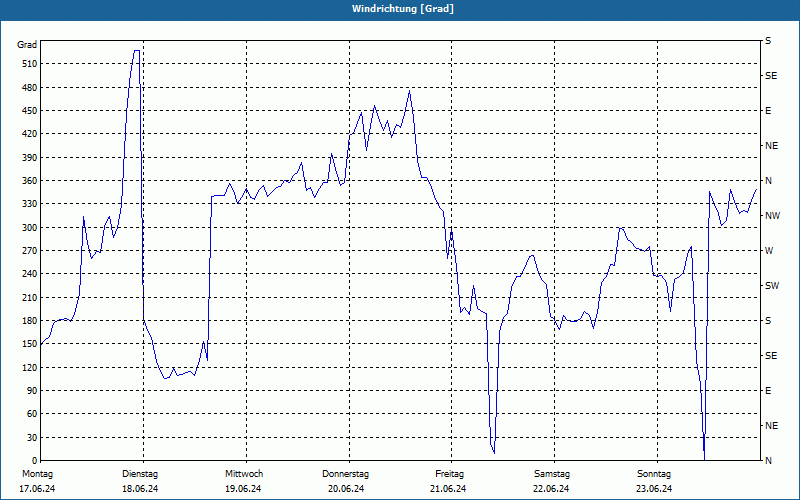
Task: Click the '19.06.24' date label
Action: point(243,489)
